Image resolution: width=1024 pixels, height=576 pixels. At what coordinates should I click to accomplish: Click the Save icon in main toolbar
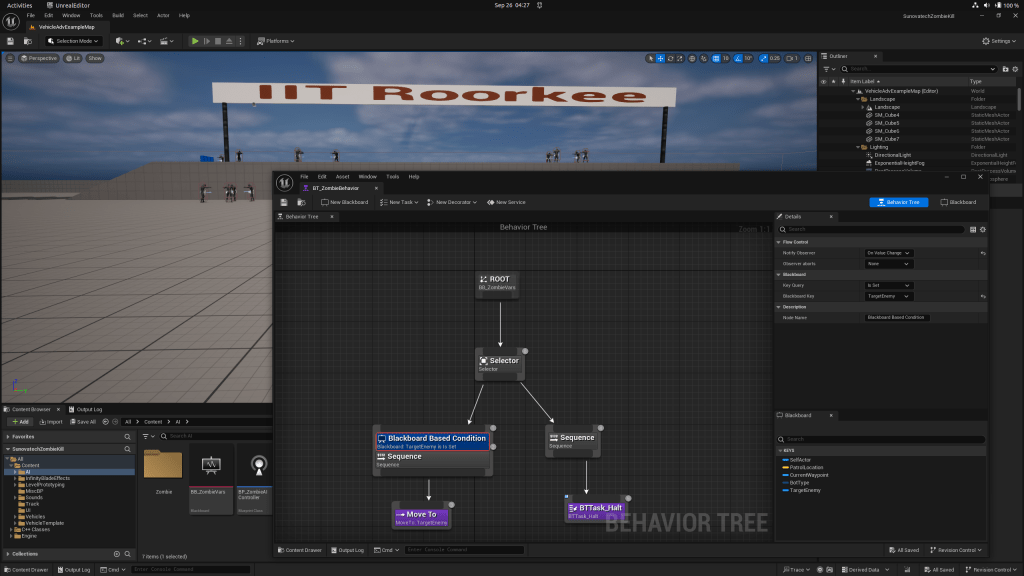tap(10, 41)
